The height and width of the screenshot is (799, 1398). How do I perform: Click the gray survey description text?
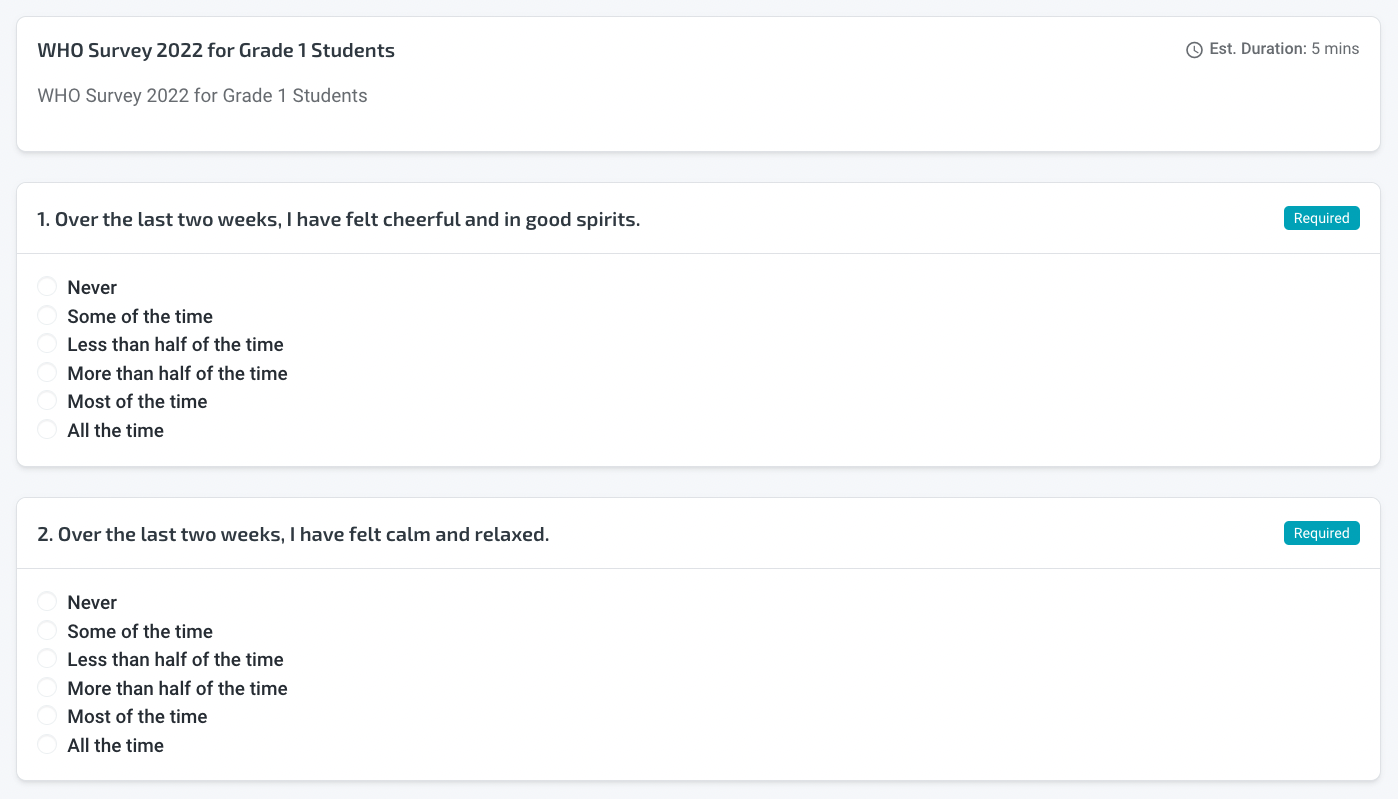(x=202, y=96)
